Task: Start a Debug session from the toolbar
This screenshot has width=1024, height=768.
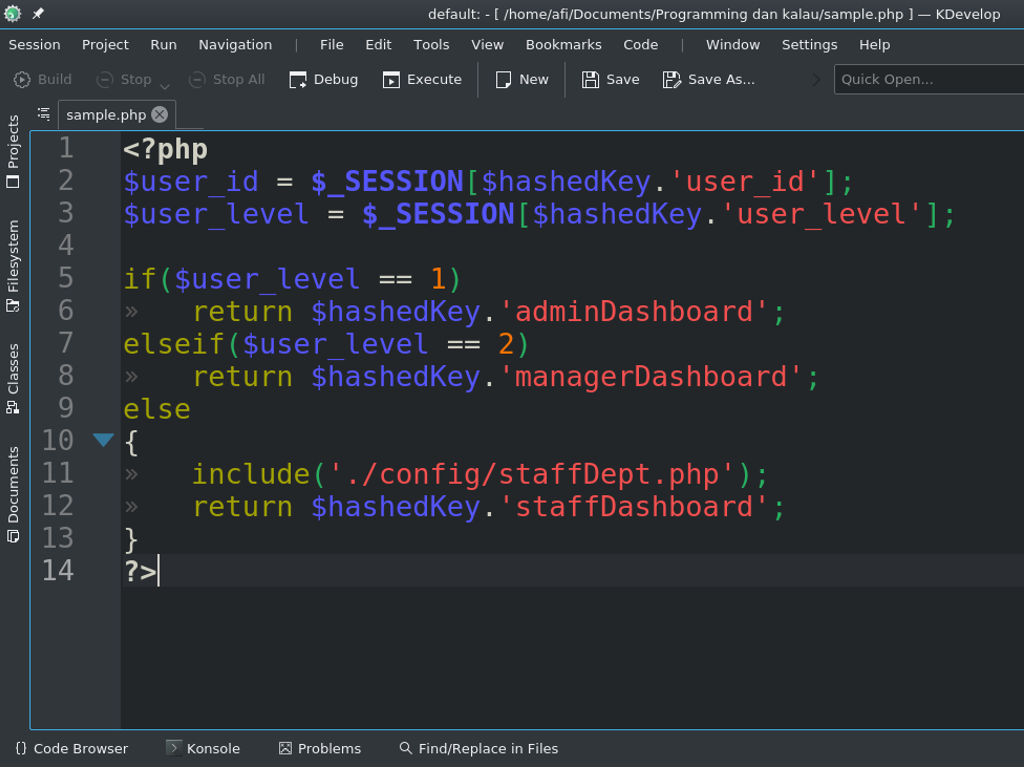Action: [x=322, y=79]
